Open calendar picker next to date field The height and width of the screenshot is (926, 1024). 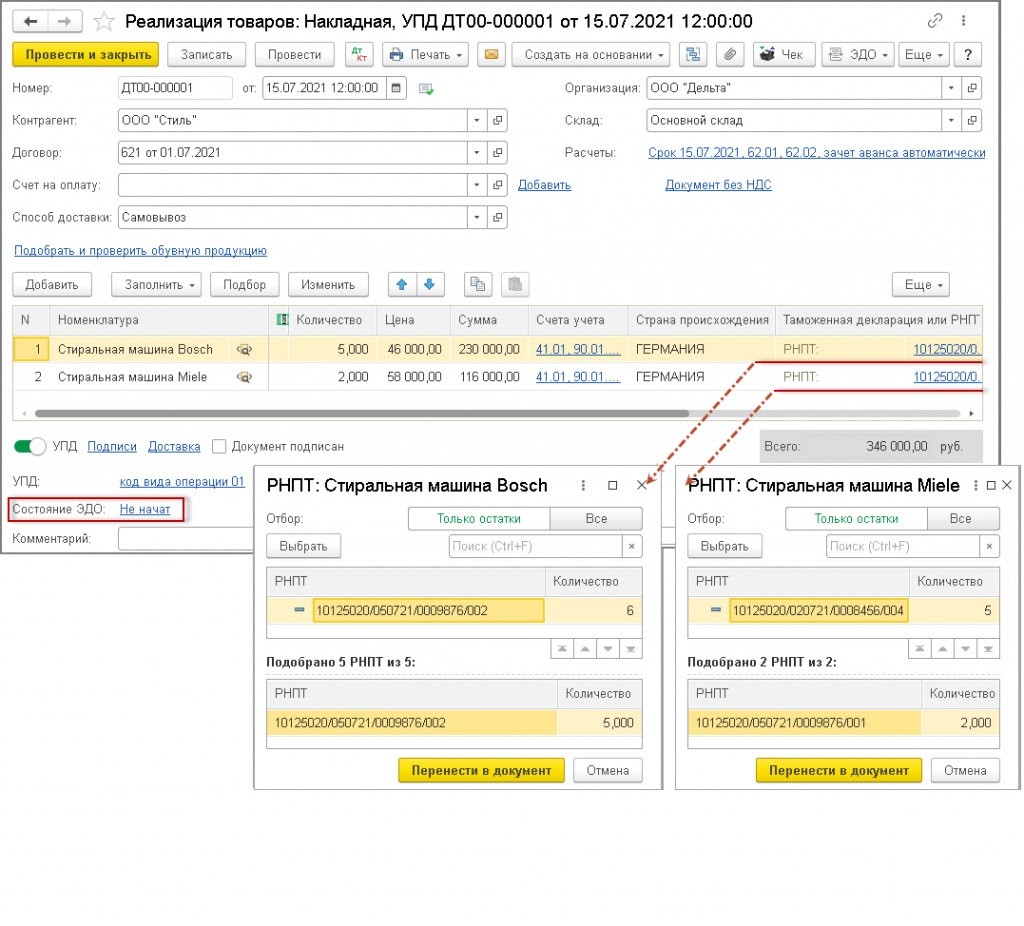point(397,88)
